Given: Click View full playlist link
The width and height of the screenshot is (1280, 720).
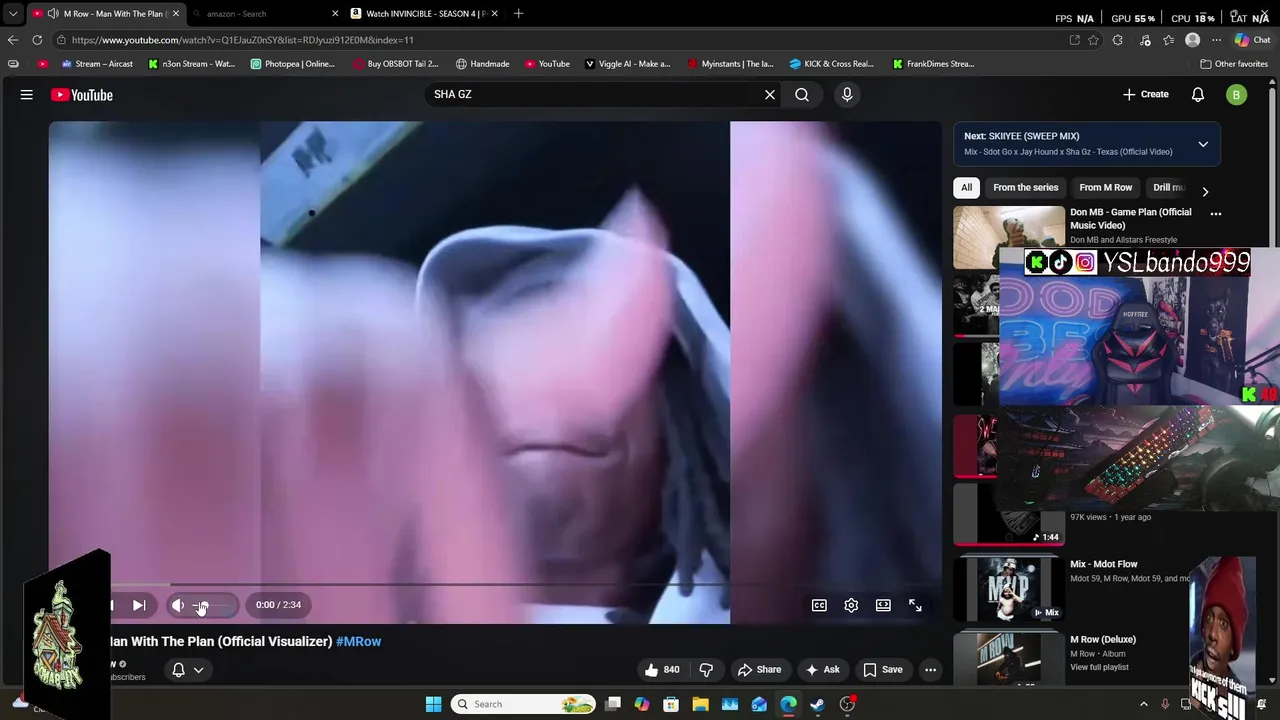Looking at the screenshot, I should [1099, 667].
